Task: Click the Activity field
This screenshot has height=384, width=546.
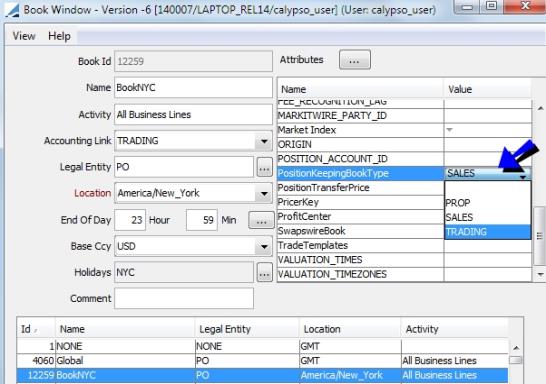Action: (x=193, y=114)
